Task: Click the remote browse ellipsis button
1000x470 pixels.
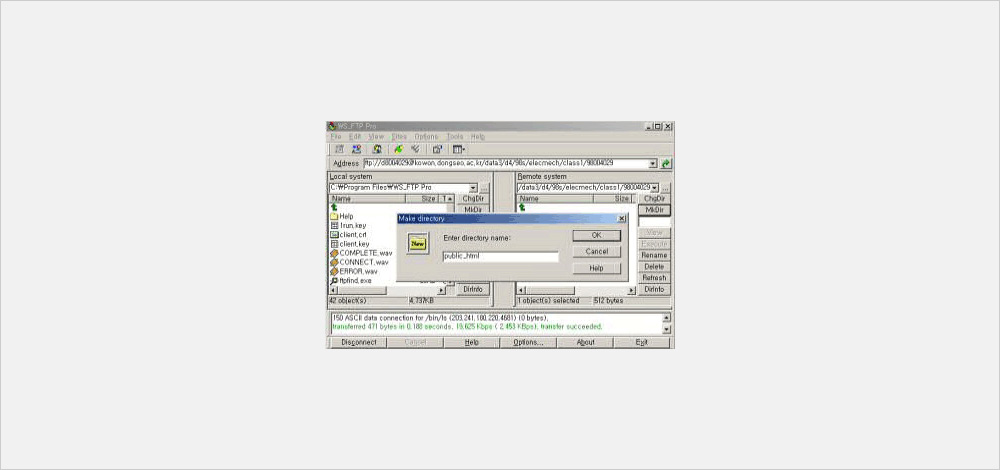Action: pos(666,188)
